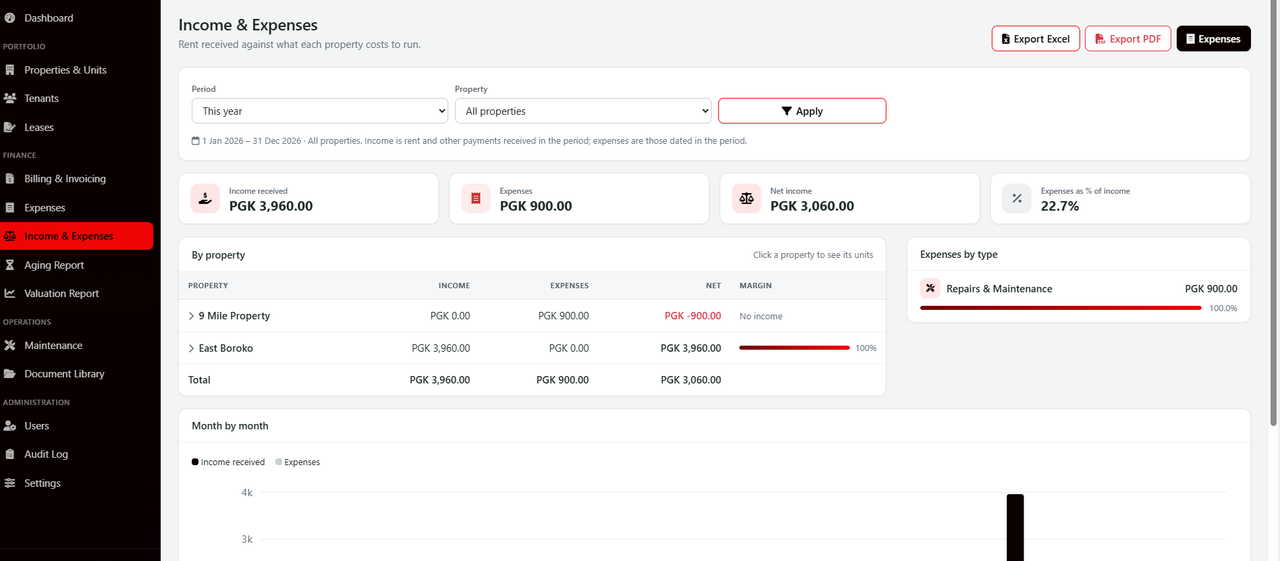Click East Boroko 100% margin bar
Viewport: 1280px width, 561px height.
pyautogui.click(x=794, y=348)
